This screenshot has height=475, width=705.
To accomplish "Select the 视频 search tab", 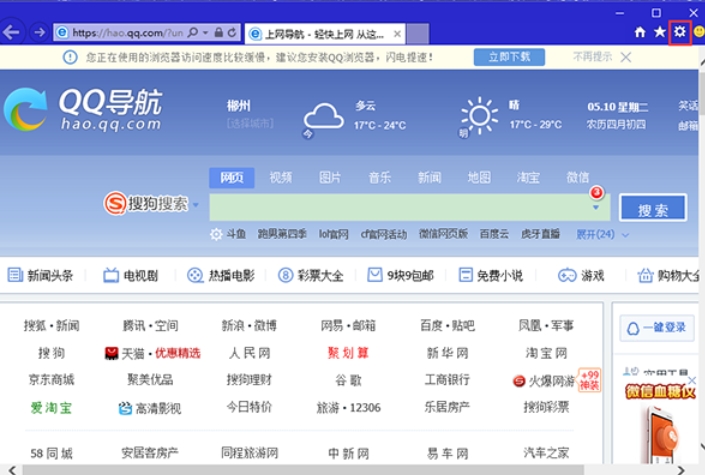I will [281, 178].
